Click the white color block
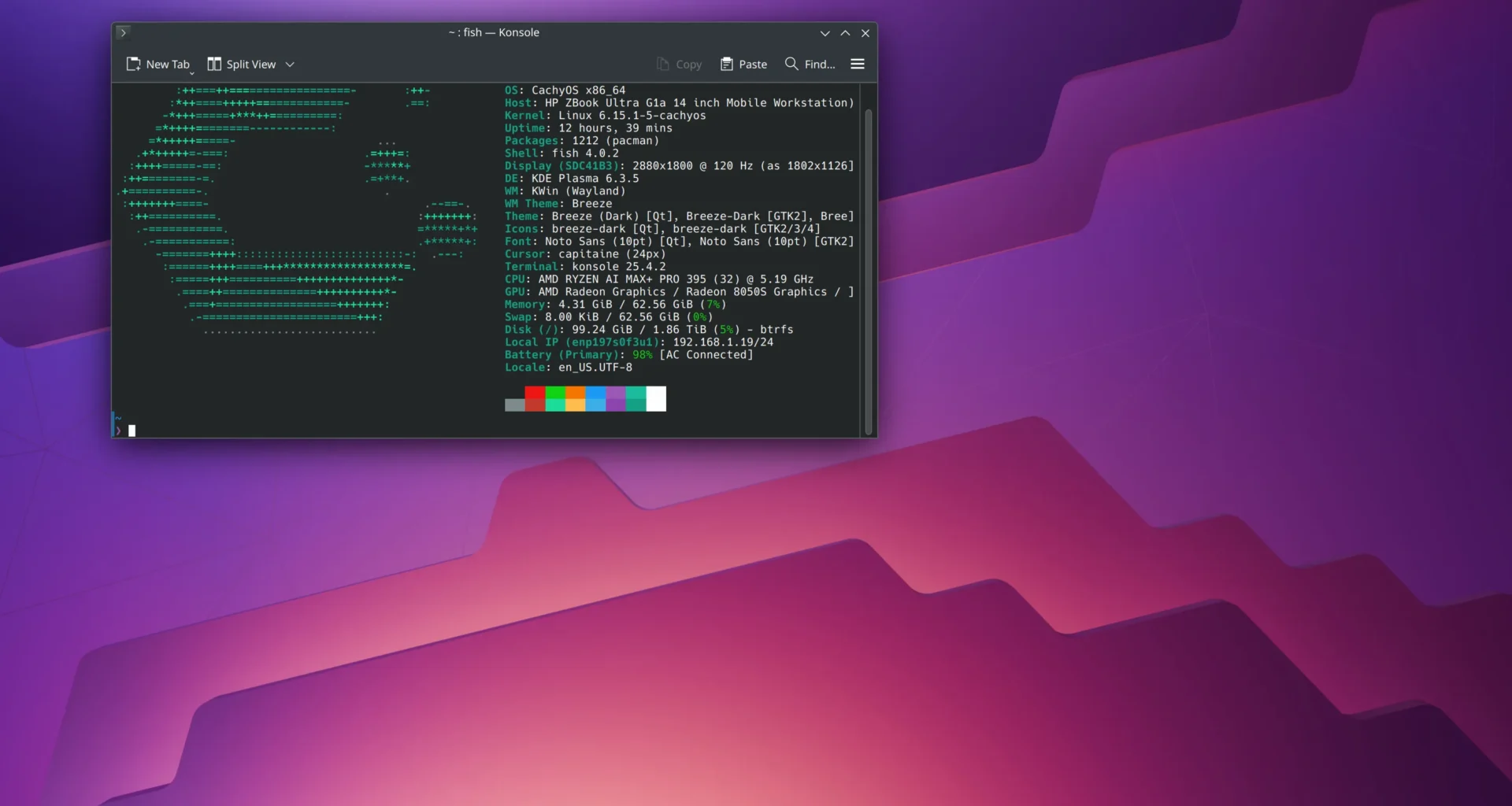 (656, 398)
